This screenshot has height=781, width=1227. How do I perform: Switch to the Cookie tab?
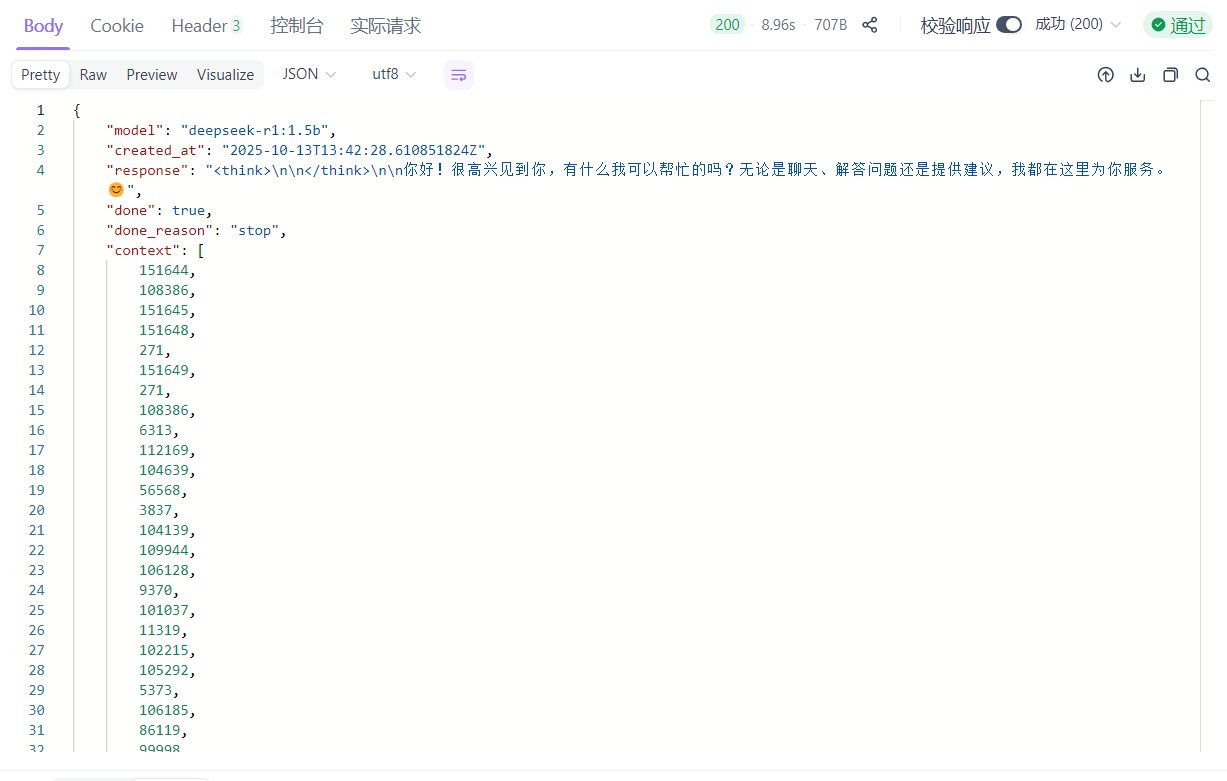[117, 26]
